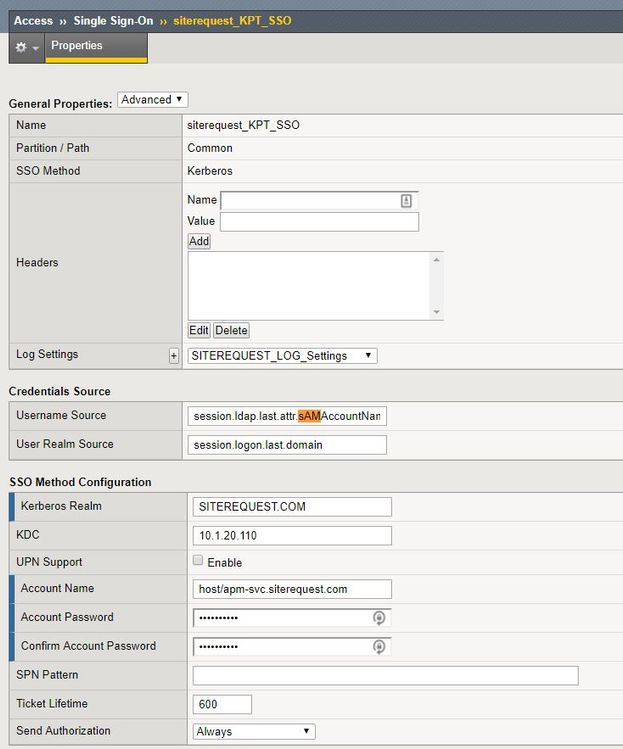Click into the SPN Pattern field

point(385,676)
